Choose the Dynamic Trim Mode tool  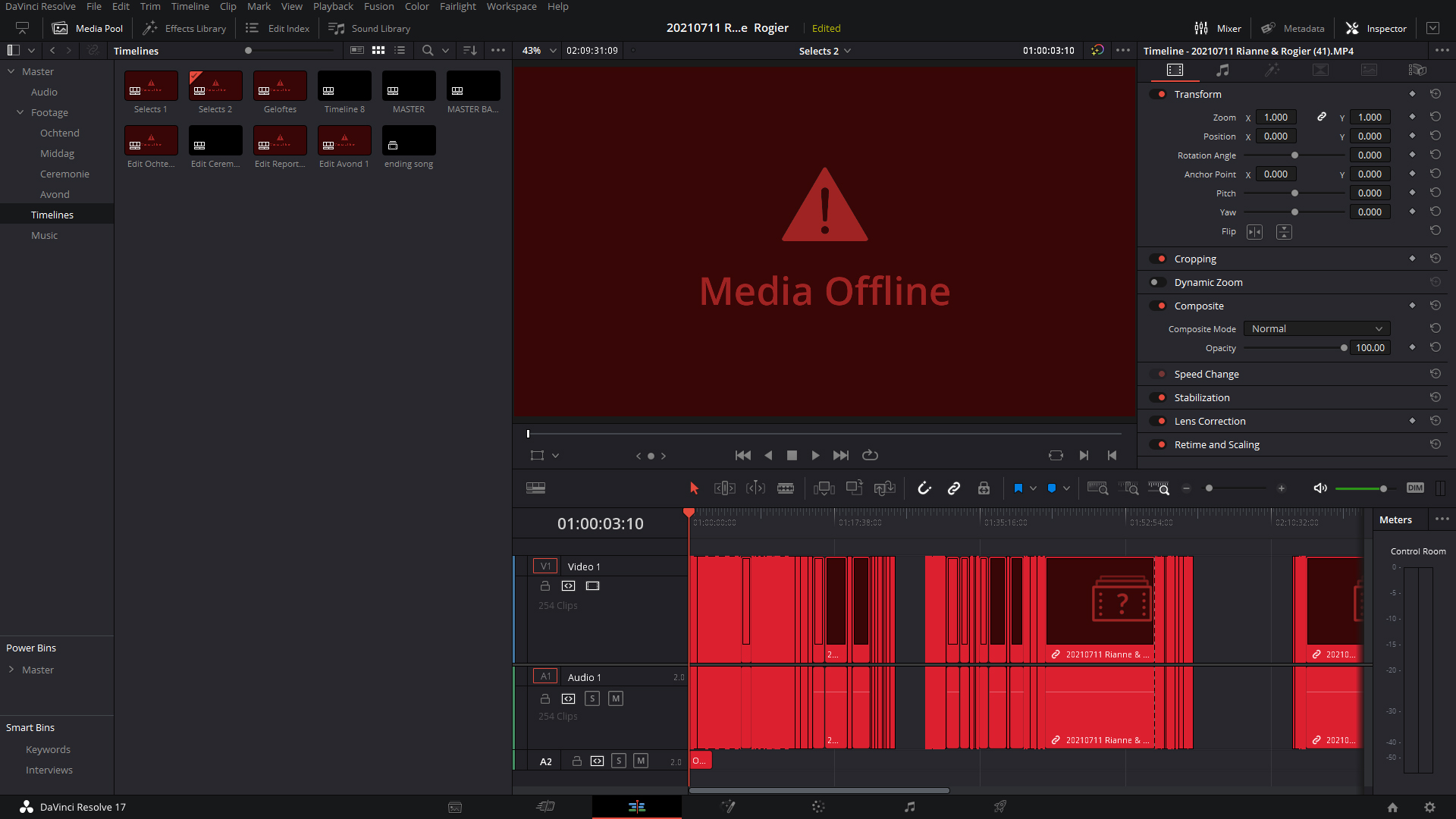755,488
